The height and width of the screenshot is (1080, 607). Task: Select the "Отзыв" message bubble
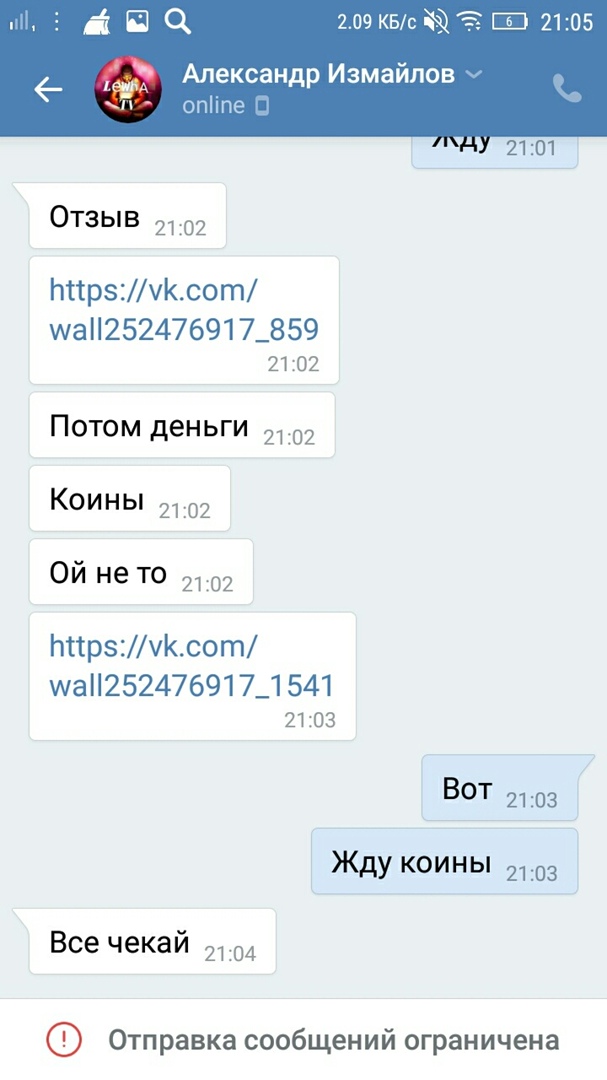(x=127, y=216)
